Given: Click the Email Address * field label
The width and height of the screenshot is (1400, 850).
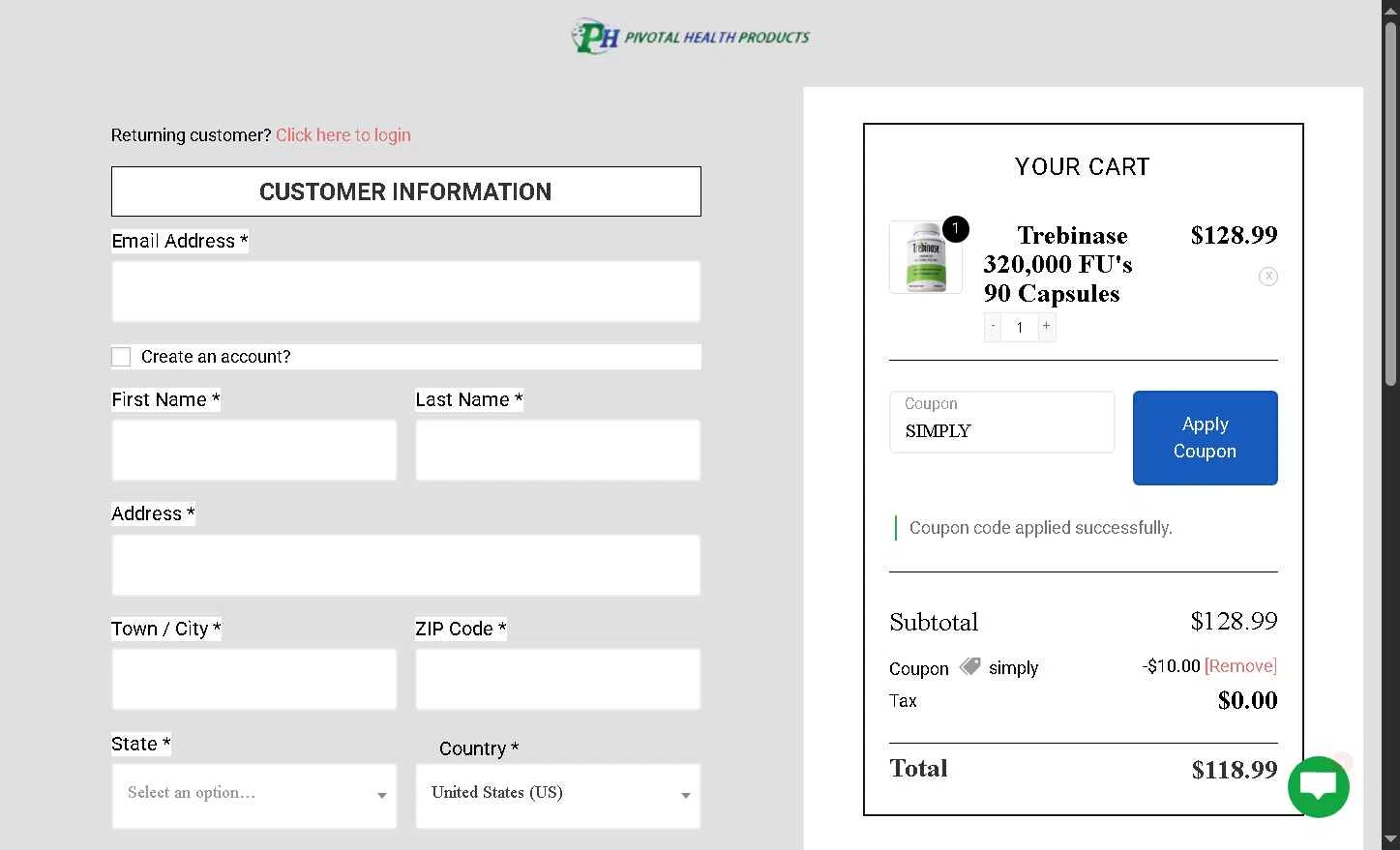Looking at the screenshot, I should point(180,241).
